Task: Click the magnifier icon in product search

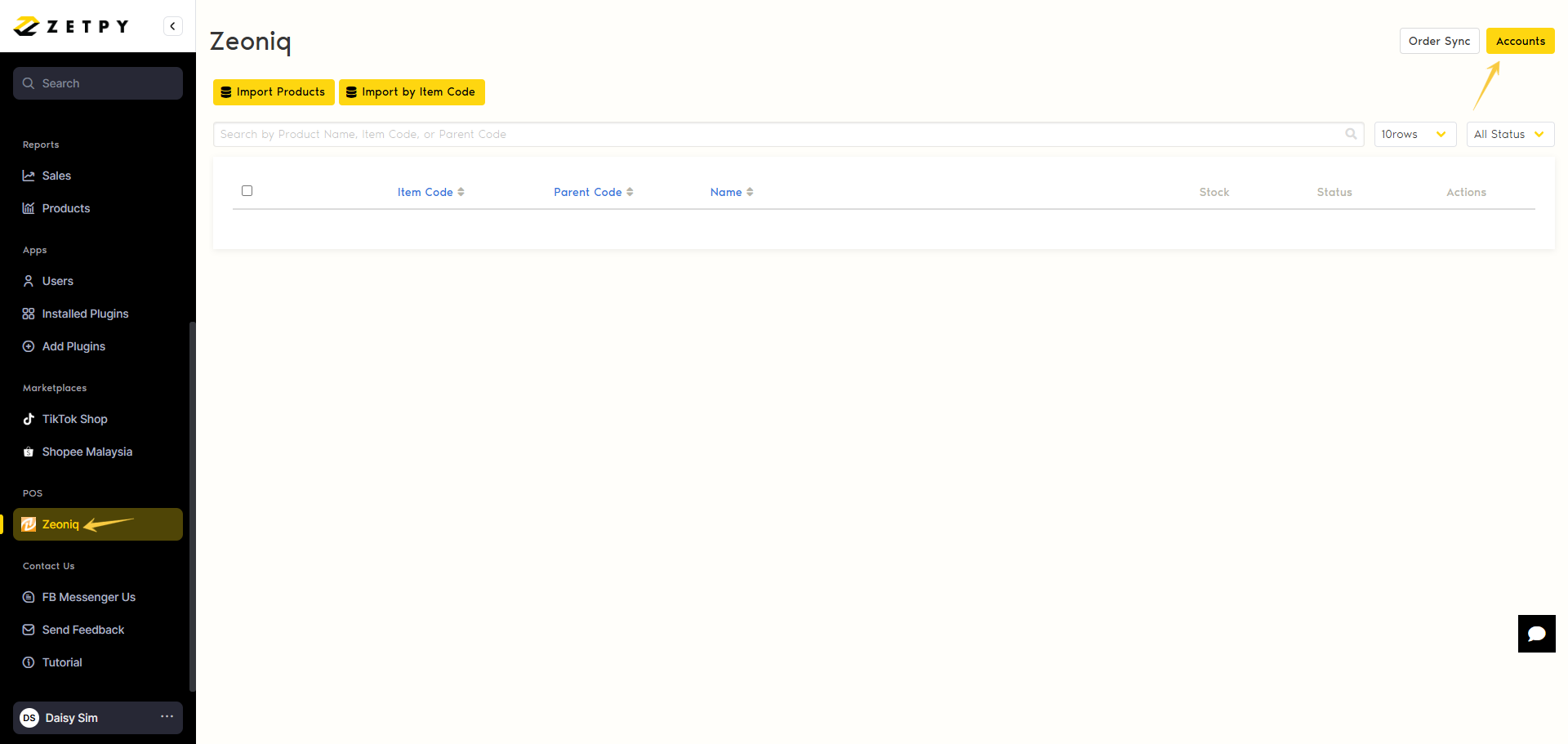Action: click(x=1351, y=134)
